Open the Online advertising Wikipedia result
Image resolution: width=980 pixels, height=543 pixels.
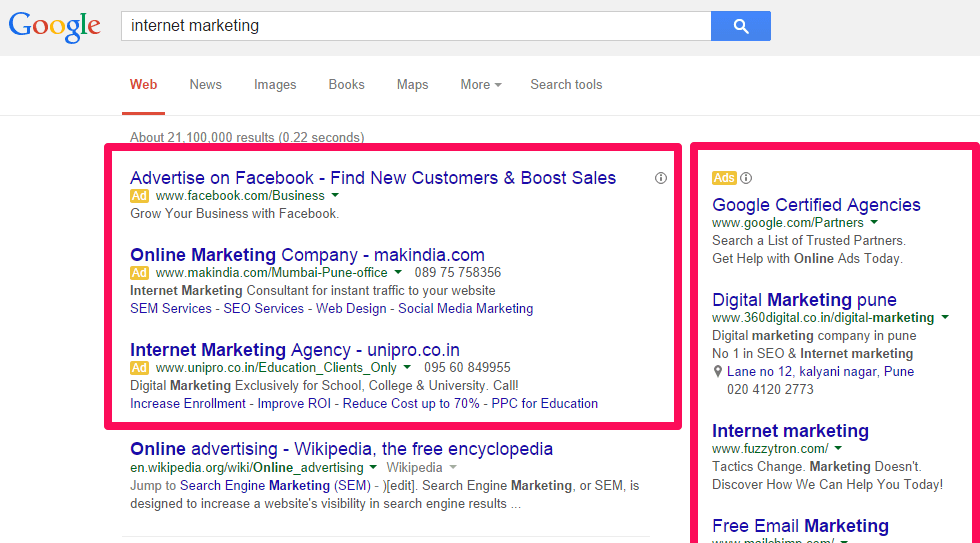tap(341, 449)
